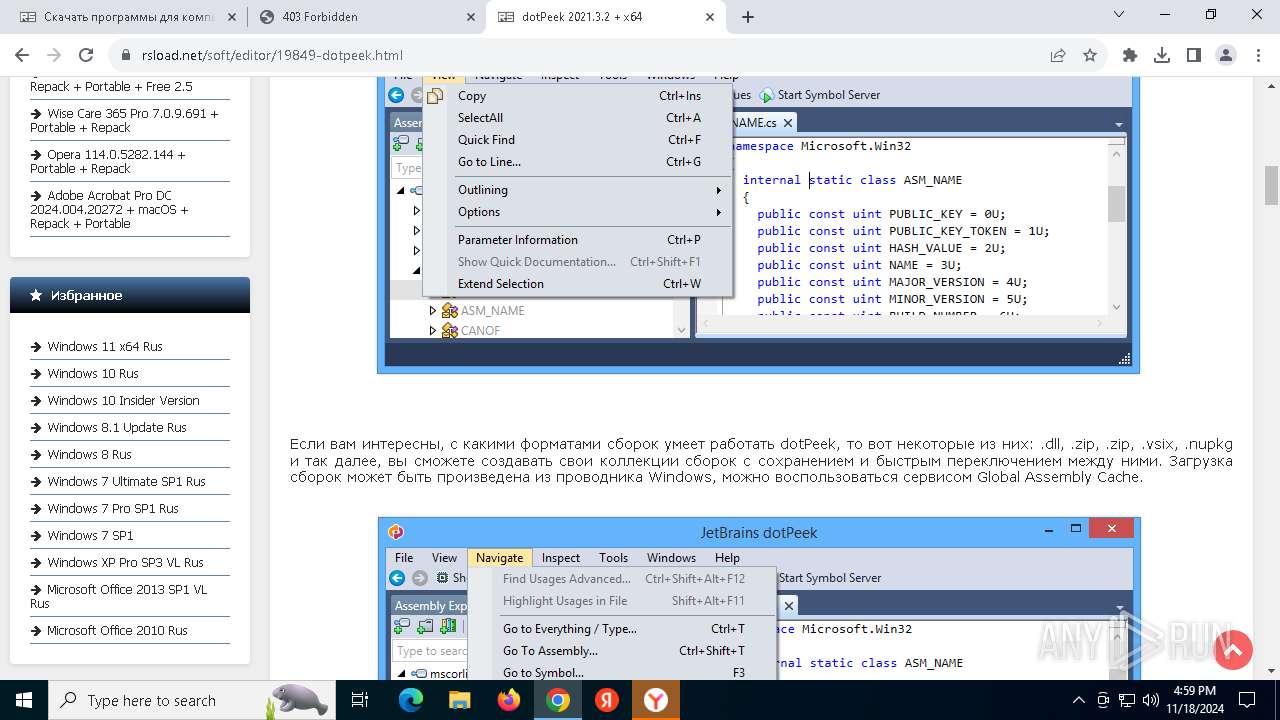Open the Chrome profile avatar

tap(1226, 56)
